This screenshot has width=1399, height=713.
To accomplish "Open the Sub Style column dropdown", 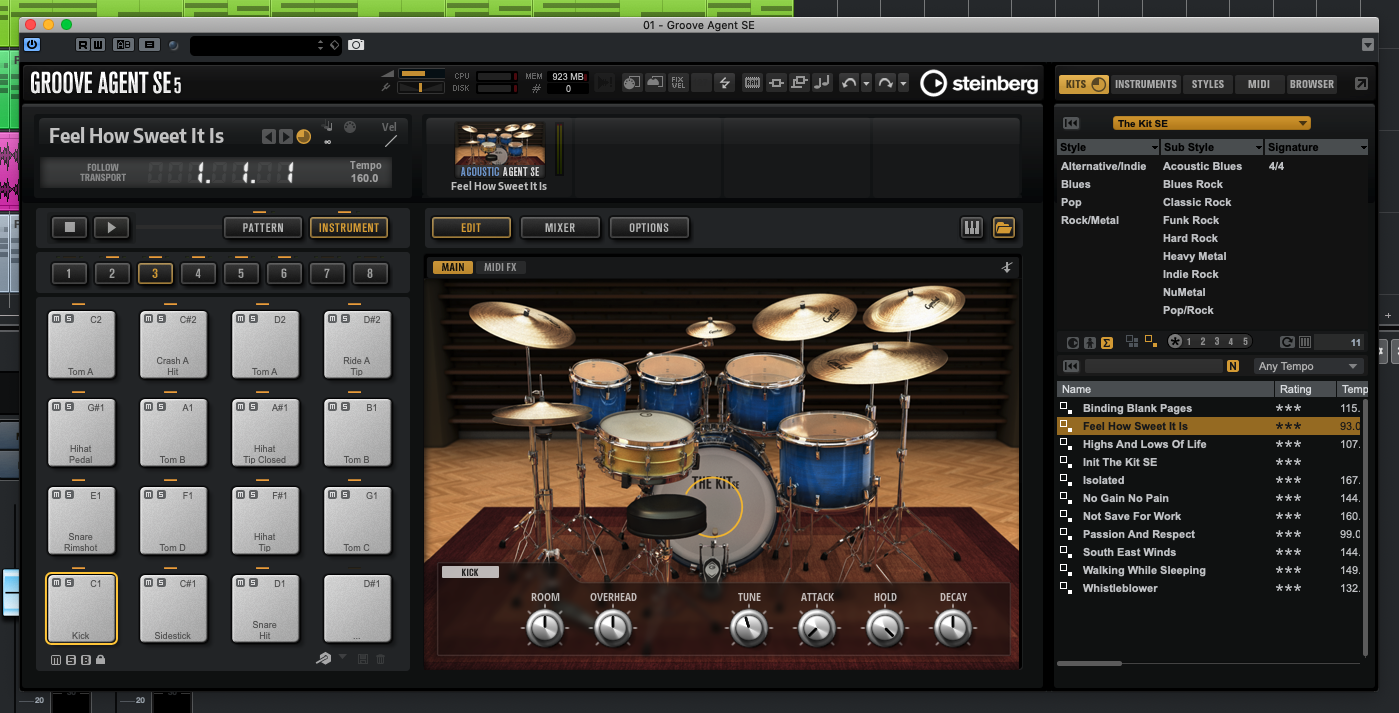I will (1258, 148).
